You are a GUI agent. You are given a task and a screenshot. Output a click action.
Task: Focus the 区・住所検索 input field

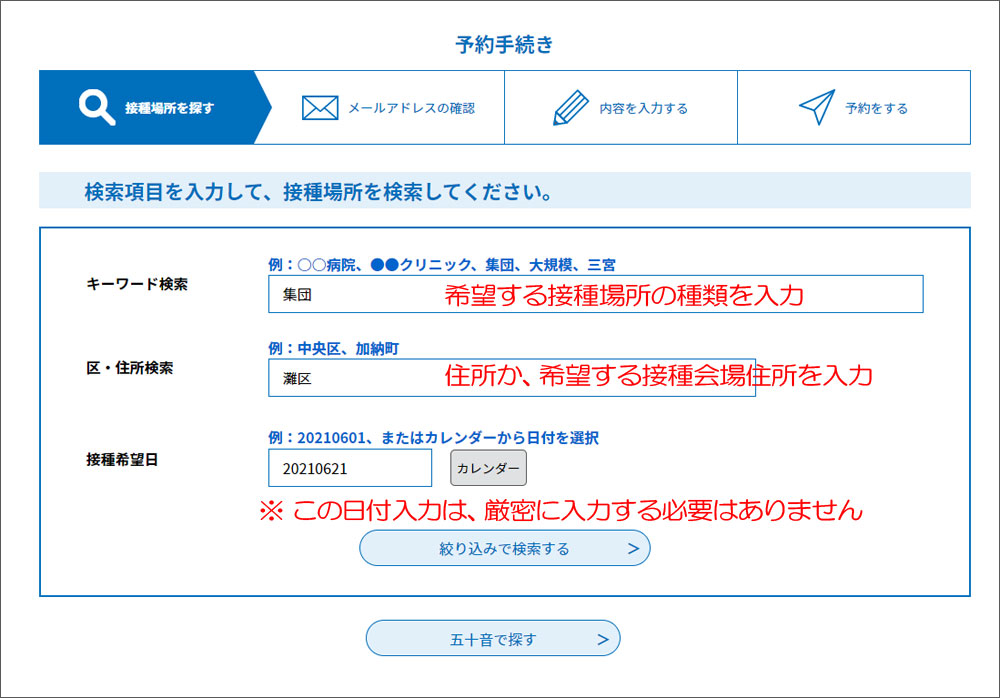[x=512, y=378]
